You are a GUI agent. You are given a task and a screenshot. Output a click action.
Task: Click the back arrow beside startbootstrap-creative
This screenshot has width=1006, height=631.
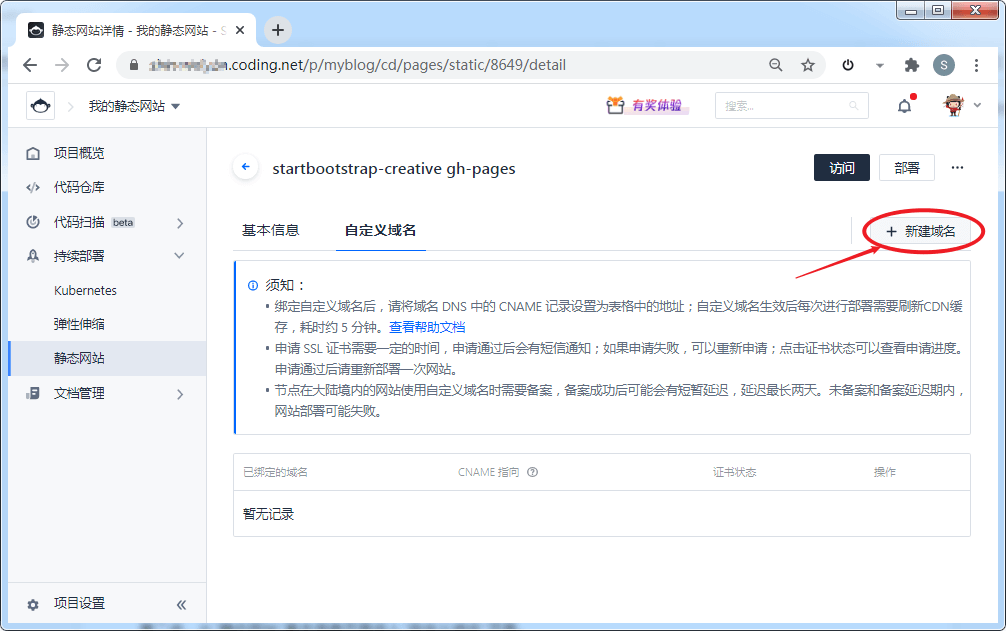coord(246,167)
